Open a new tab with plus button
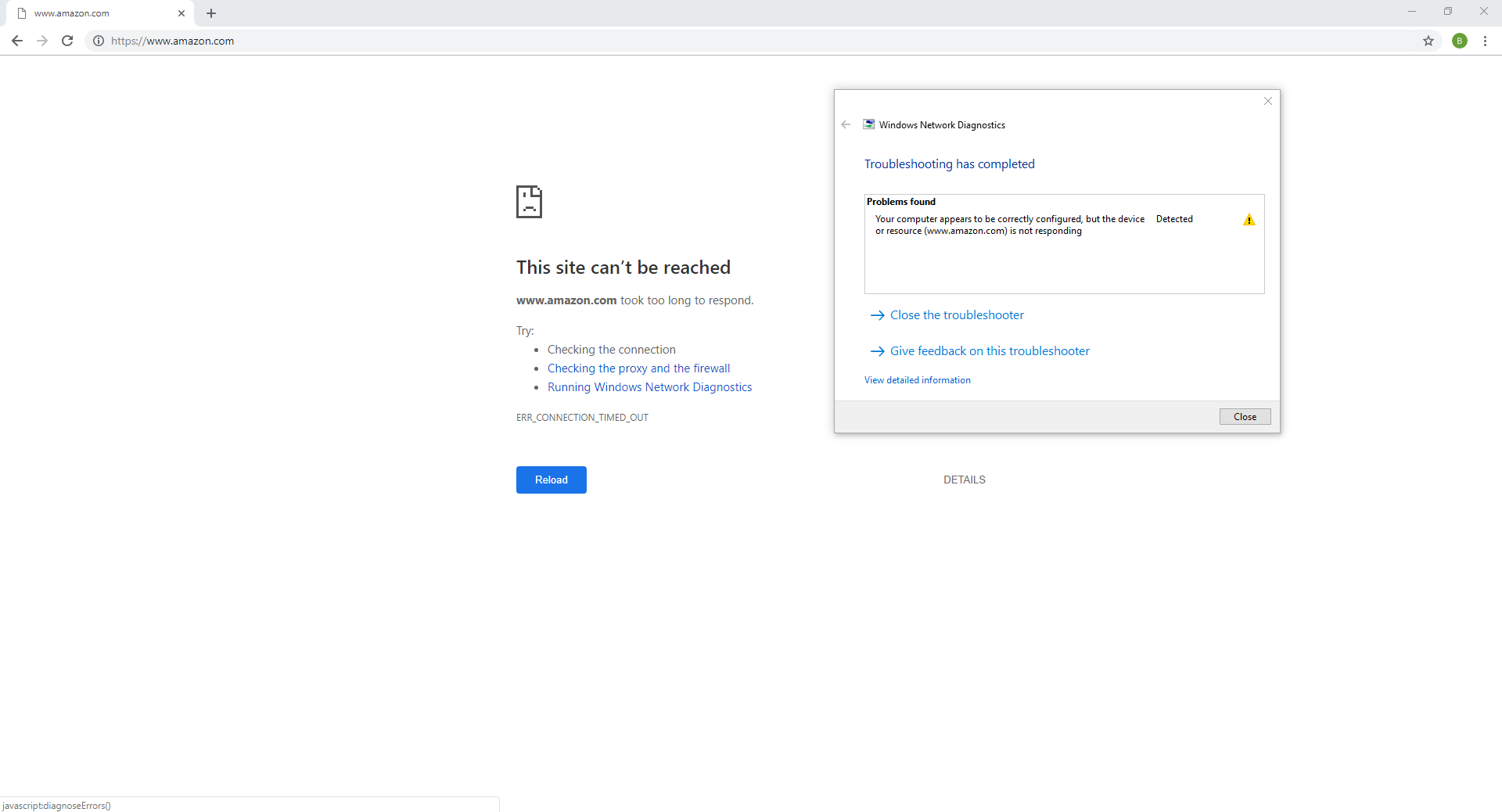Screen dimensions: 1502x812 coord(211,13)
